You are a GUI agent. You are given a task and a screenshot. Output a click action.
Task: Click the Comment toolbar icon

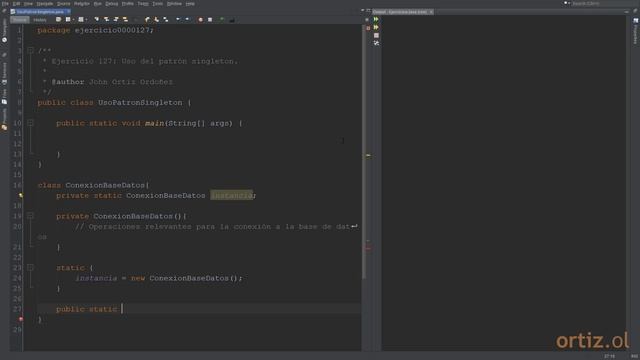point(222,19)
